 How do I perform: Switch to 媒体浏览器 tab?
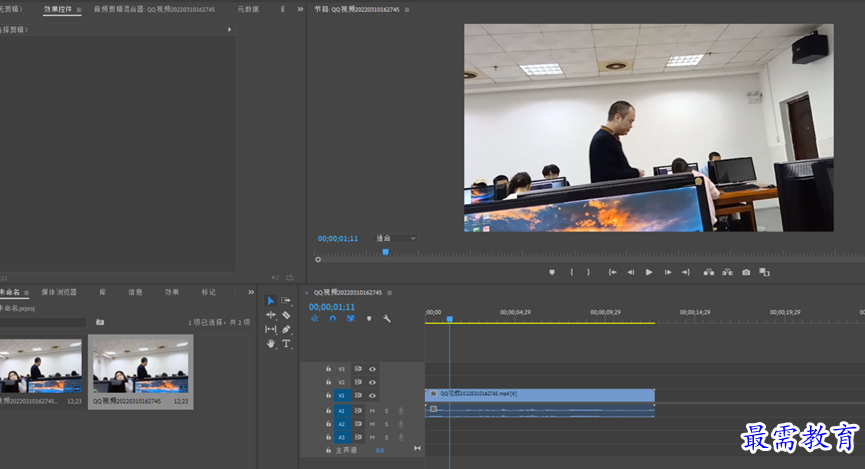coord(59,292)
